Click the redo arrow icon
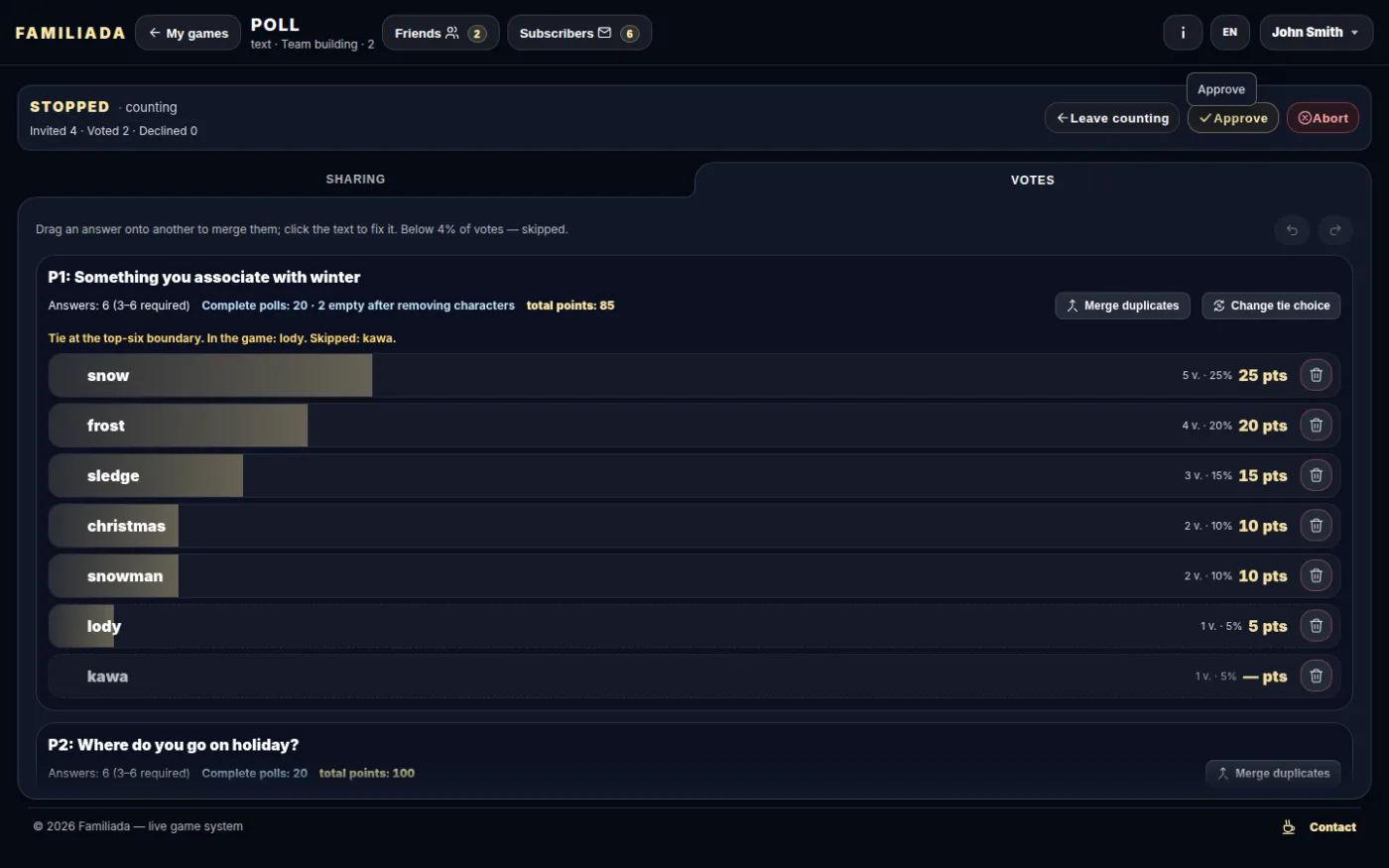Viewport: 1389px width, 868px height. [1335, 230]
